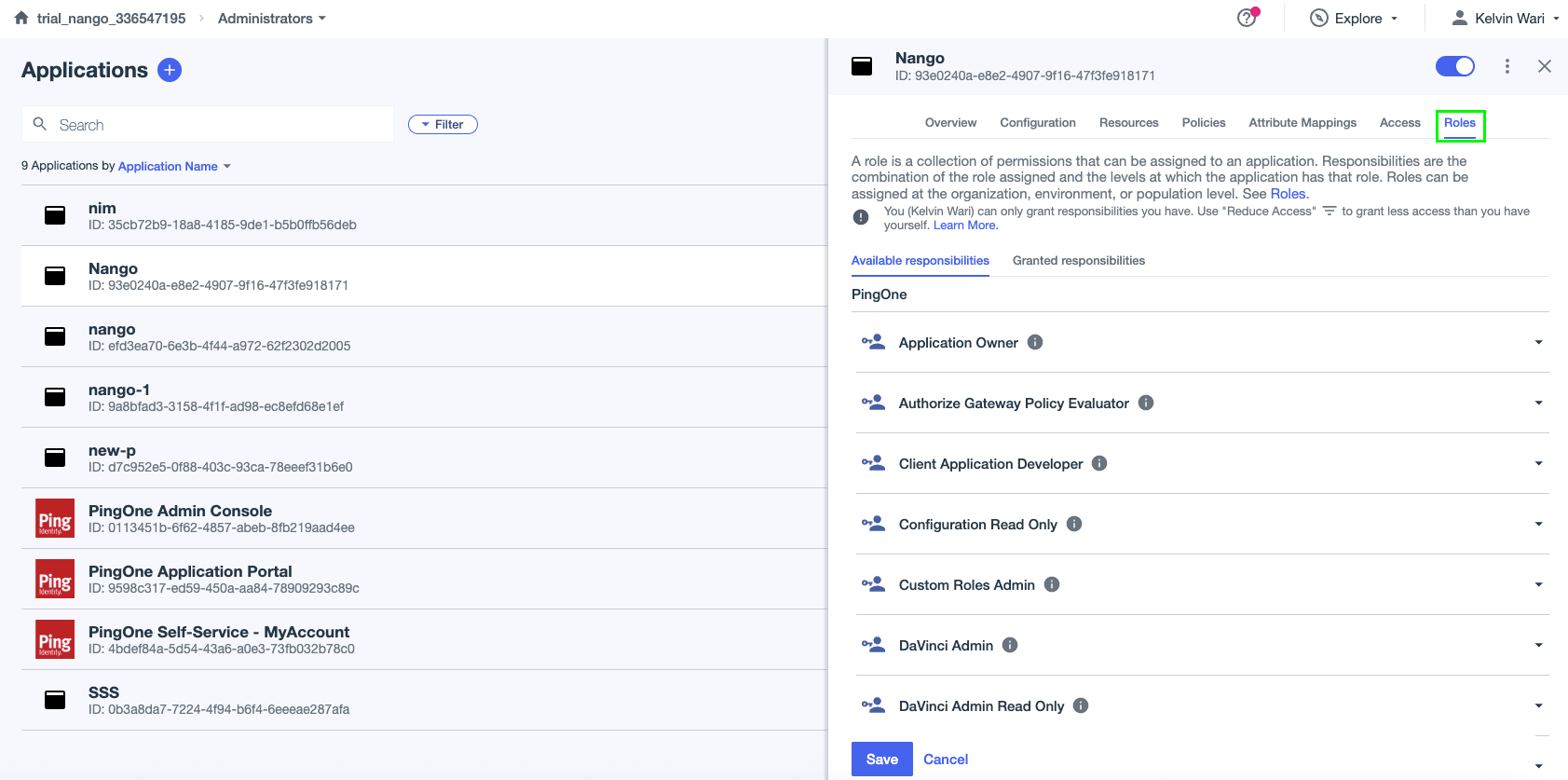Switch to the Policies tab

coord(1204,122)
